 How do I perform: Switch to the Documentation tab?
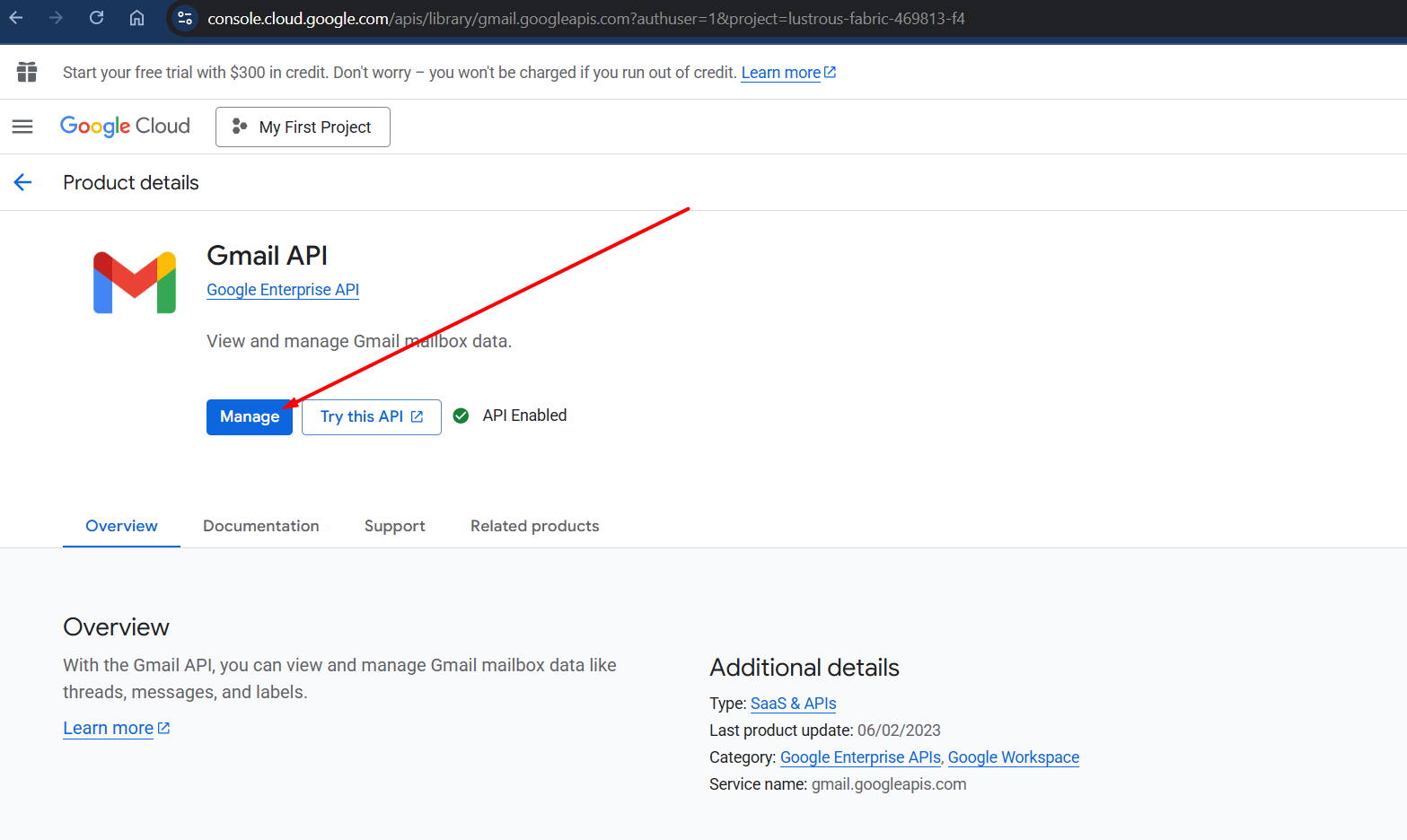point(261,526)
